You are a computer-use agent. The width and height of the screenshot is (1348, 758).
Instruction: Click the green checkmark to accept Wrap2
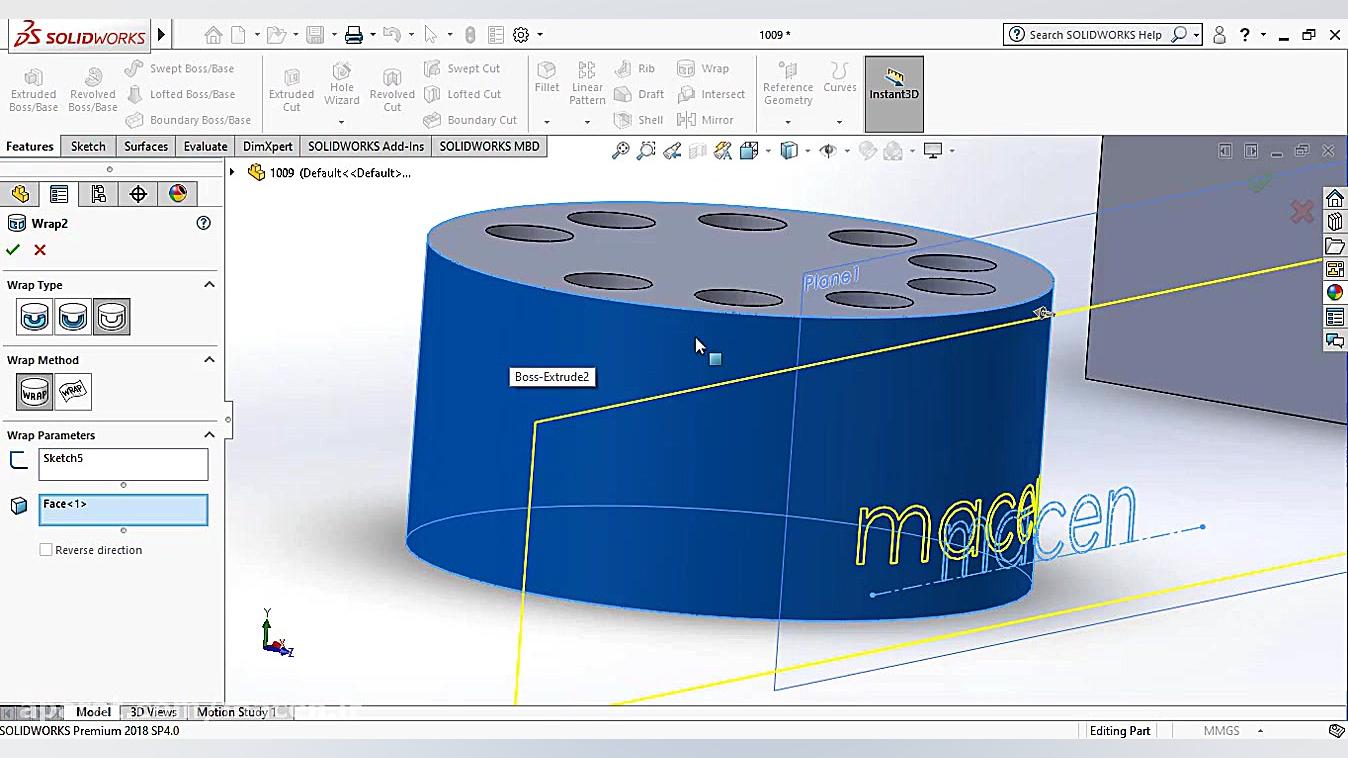coord(13,250)
